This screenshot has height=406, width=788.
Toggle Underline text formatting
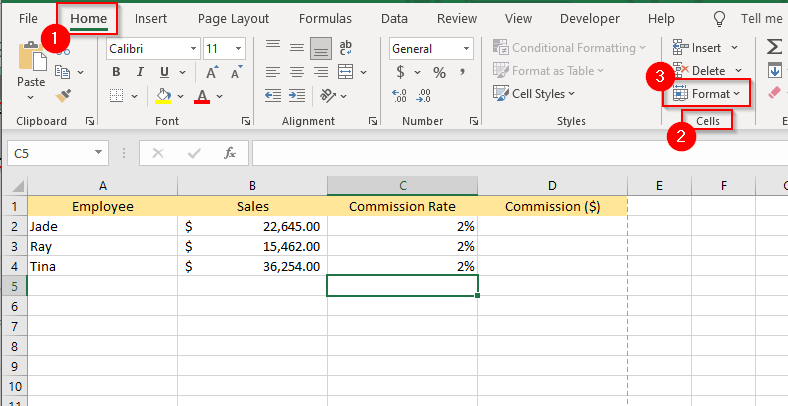click(163, 72)
